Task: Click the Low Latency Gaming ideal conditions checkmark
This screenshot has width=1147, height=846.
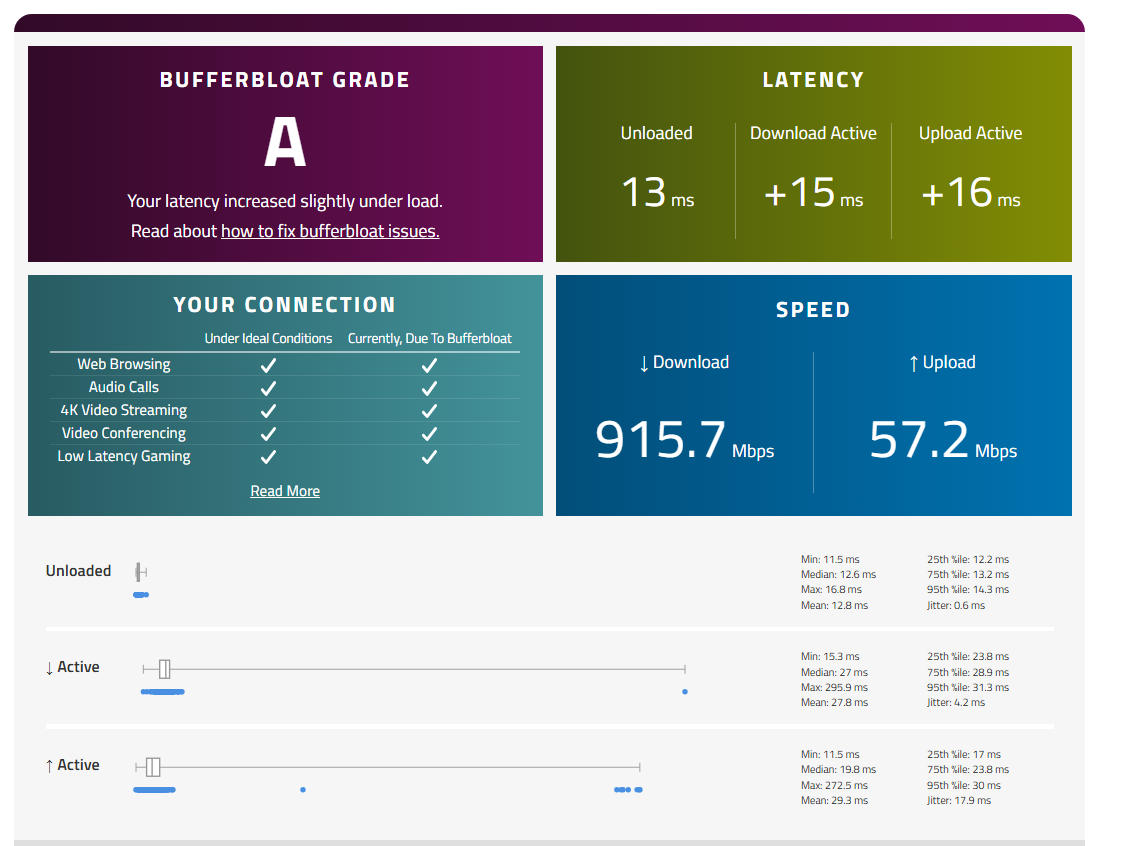Action: click(268, 457)
